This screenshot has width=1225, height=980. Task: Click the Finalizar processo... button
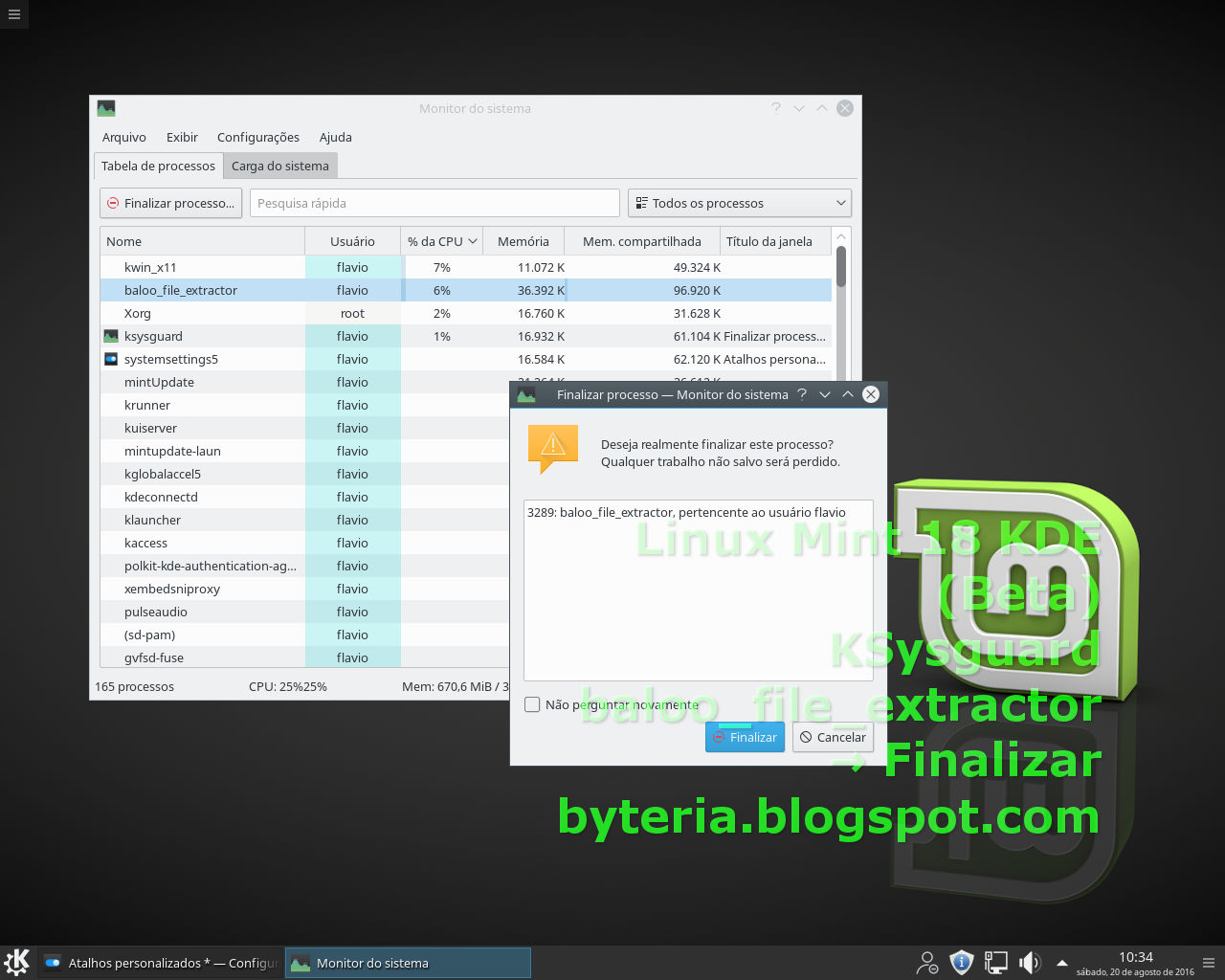pyautogui.click(x=170, y=203)
